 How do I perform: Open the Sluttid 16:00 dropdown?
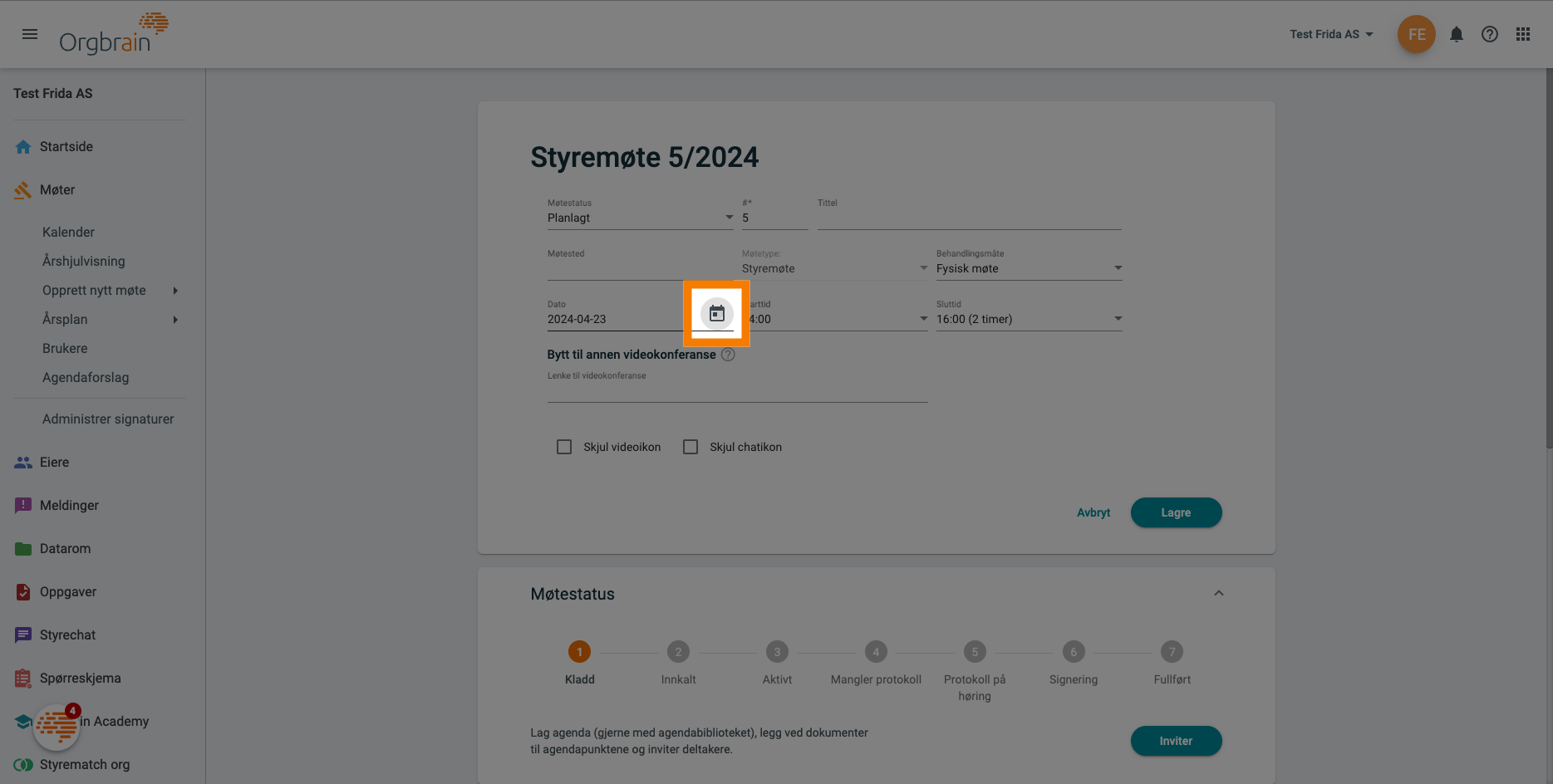[1029, 320]
